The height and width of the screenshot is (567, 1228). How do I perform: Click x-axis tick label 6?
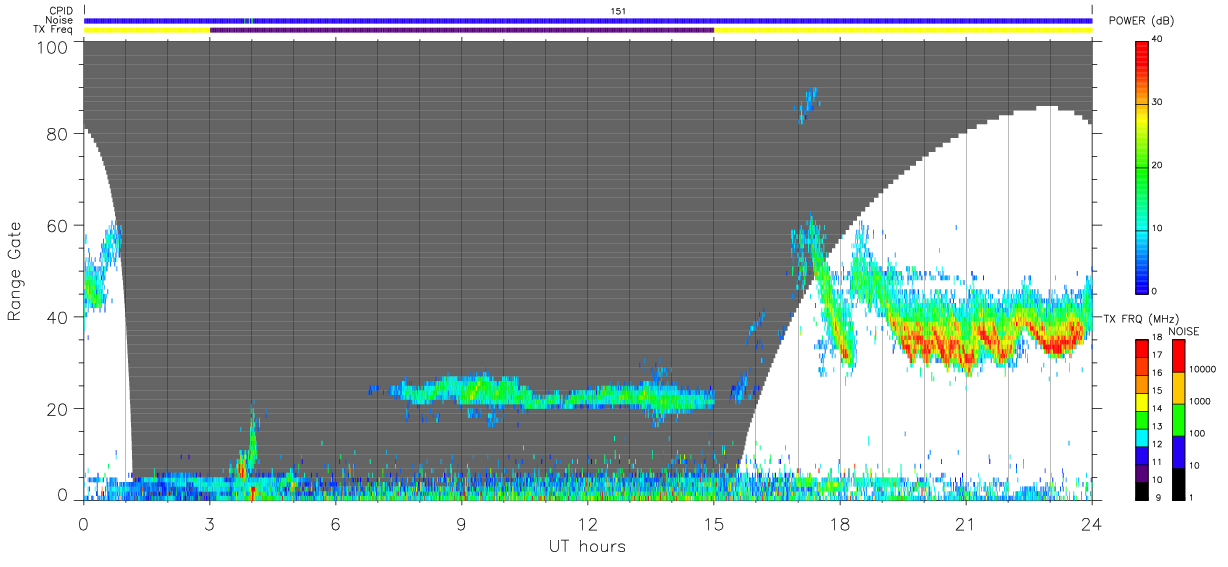336,523
